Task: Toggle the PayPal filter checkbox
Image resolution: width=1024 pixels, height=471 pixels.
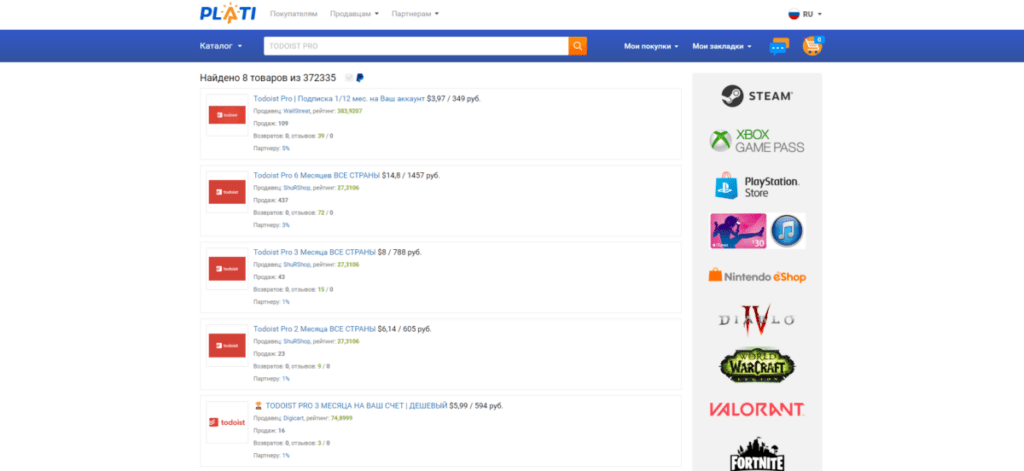Action: (349, 78)
